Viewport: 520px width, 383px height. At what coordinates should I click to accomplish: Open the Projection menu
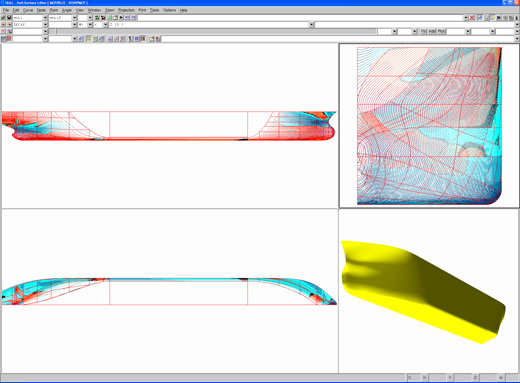pyautogui.click(x=126, y=10)
